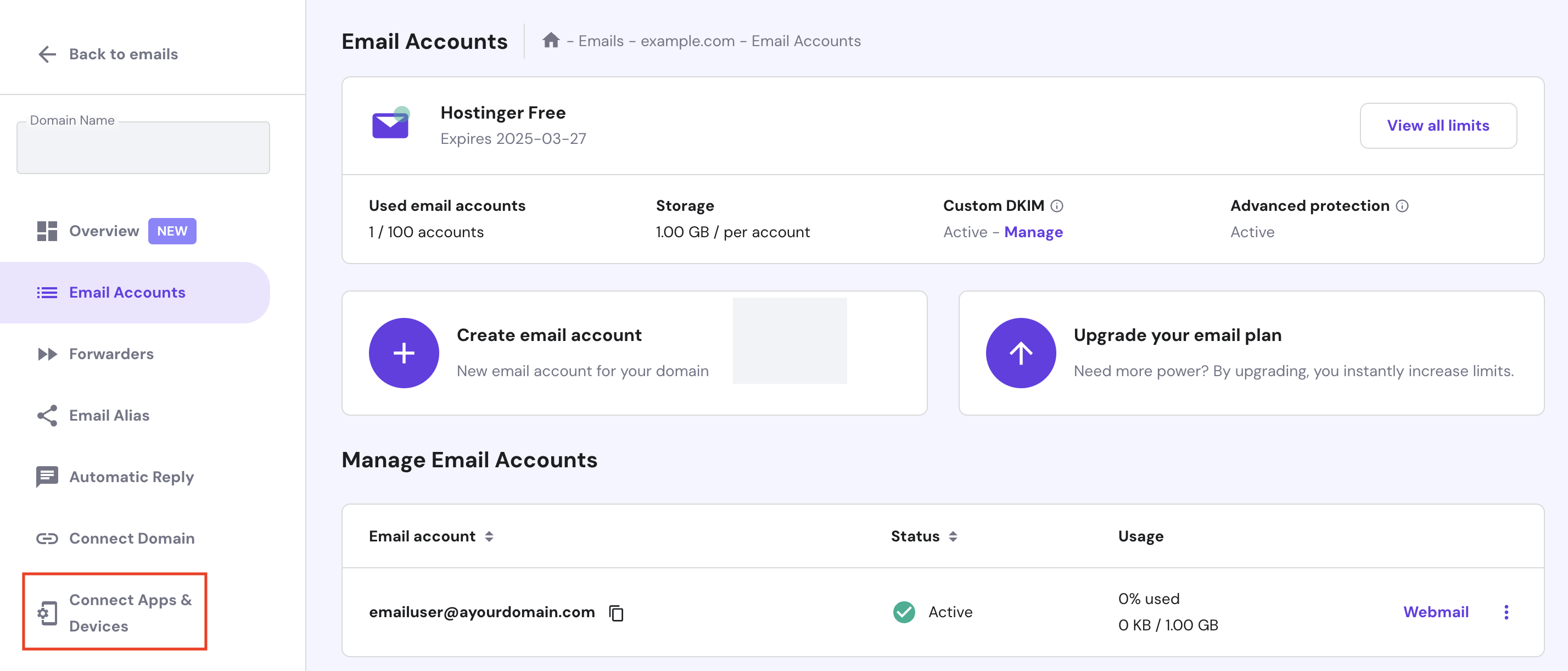Viewport: 1568px width, 671px height.
Task: Sort by Status column arrows
Action: point(953,536)
